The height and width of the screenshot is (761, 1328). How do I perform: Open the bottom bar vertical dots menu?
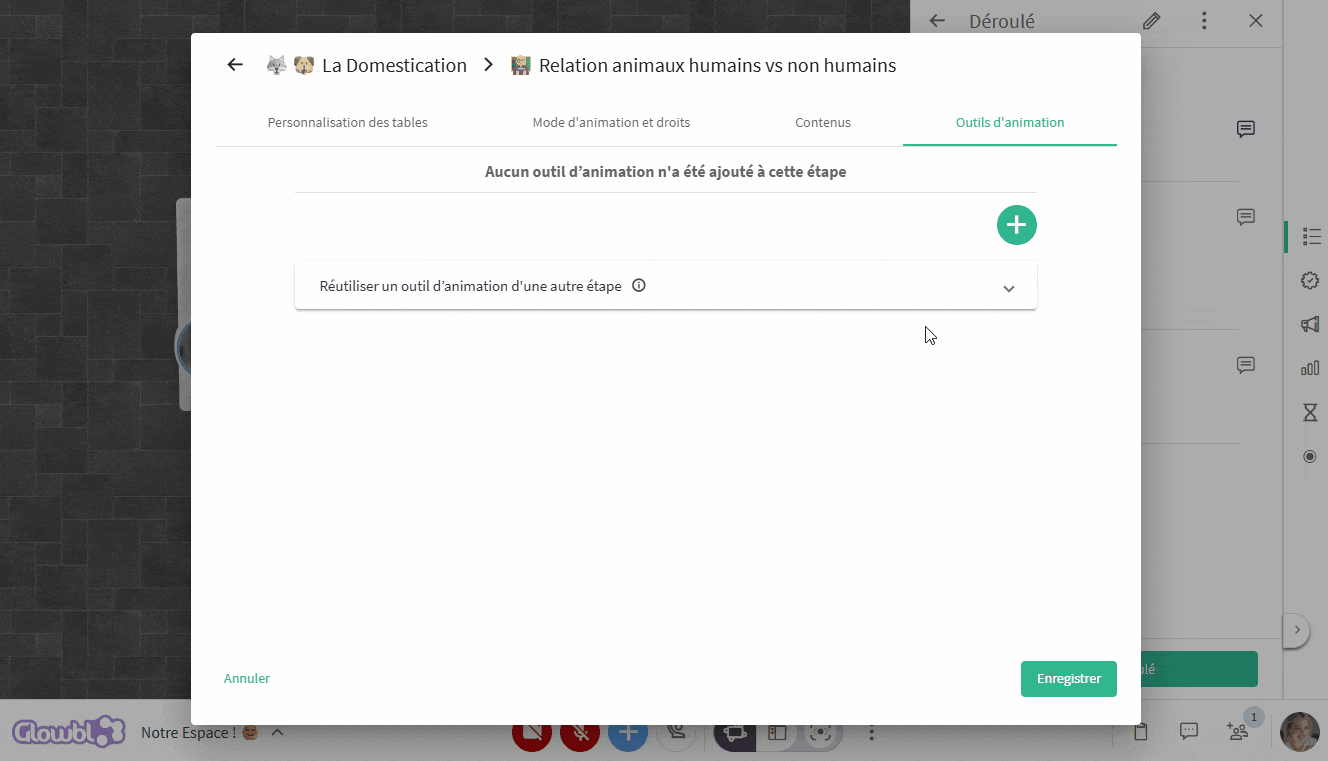pyautogui.click(x=872, y=733)
